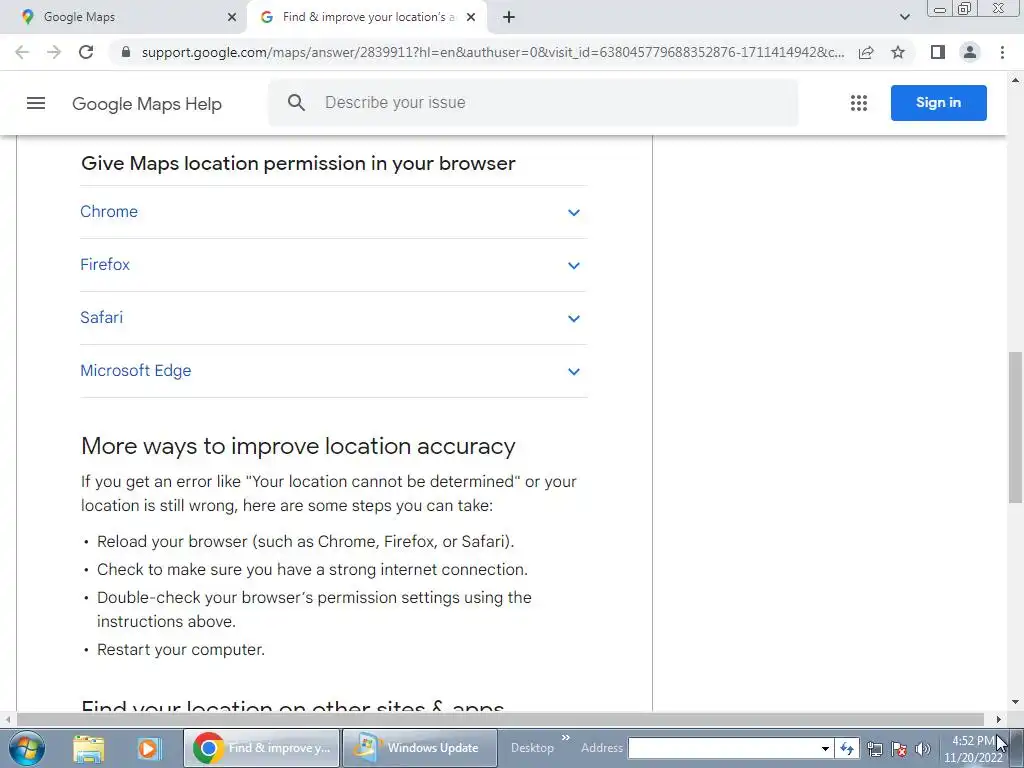Click the network tray icon
This screenshot has height=768, width=1024.
[x=875, y=749]
